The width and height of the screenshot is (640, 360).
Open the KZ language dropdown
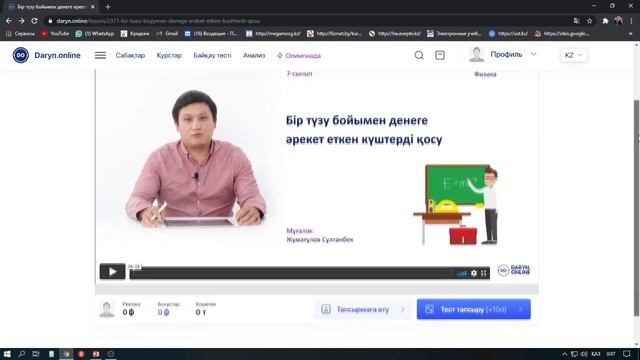pyautogui.click(x=573, y=55)
